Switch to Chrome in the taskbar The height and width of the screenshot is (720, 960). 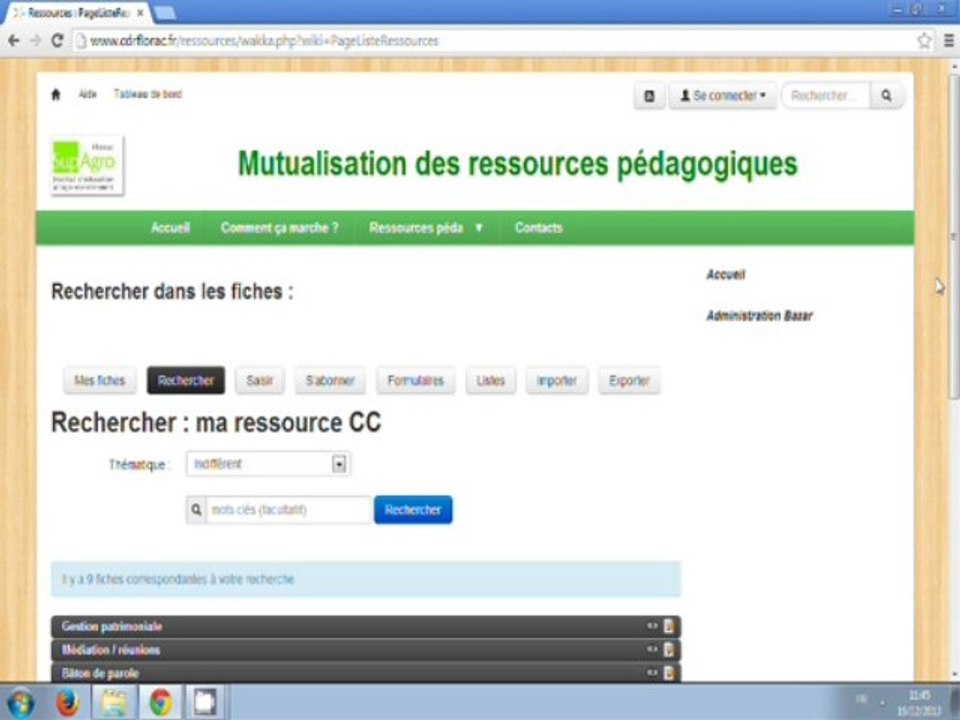click(x=160, y=702)
